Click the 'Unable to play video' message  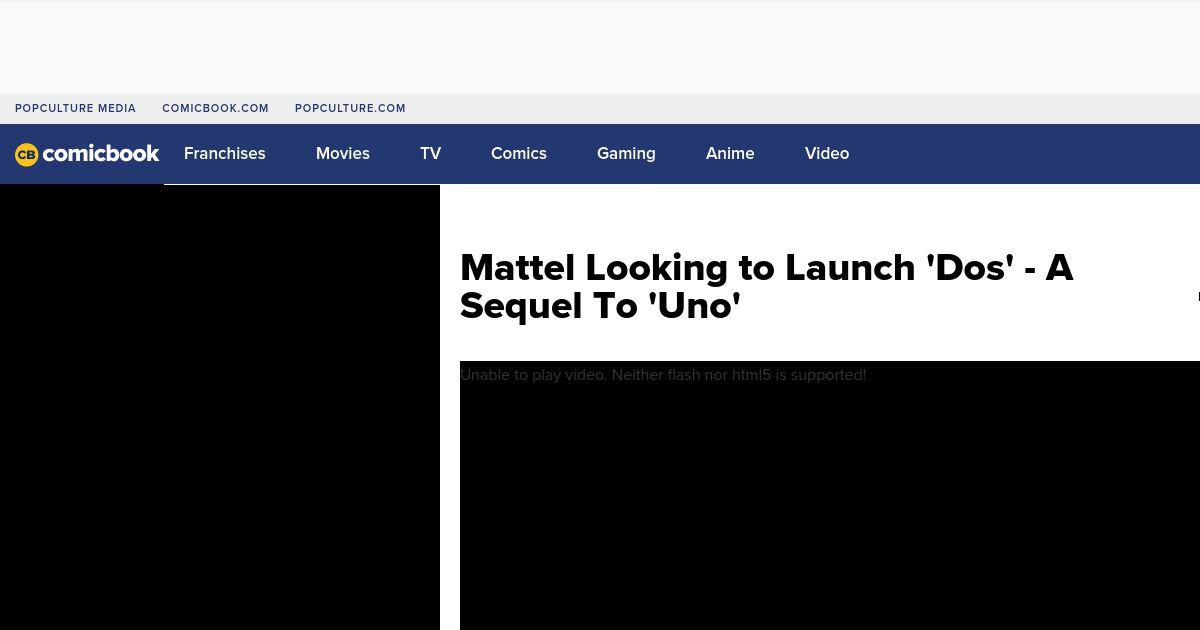coord(663,375)
